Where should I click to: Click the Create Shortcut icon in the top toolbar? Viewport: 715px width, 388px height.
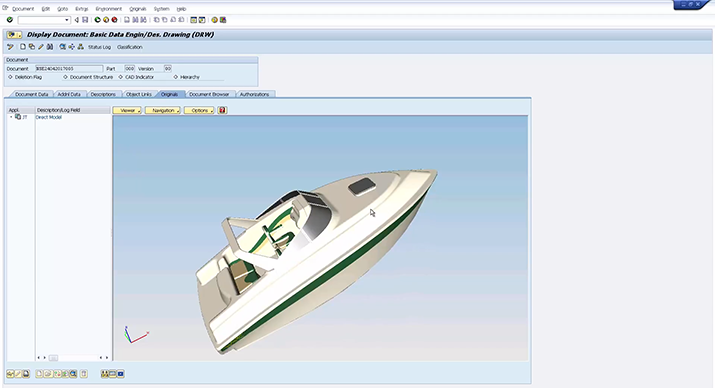click(x=202, y=20)
